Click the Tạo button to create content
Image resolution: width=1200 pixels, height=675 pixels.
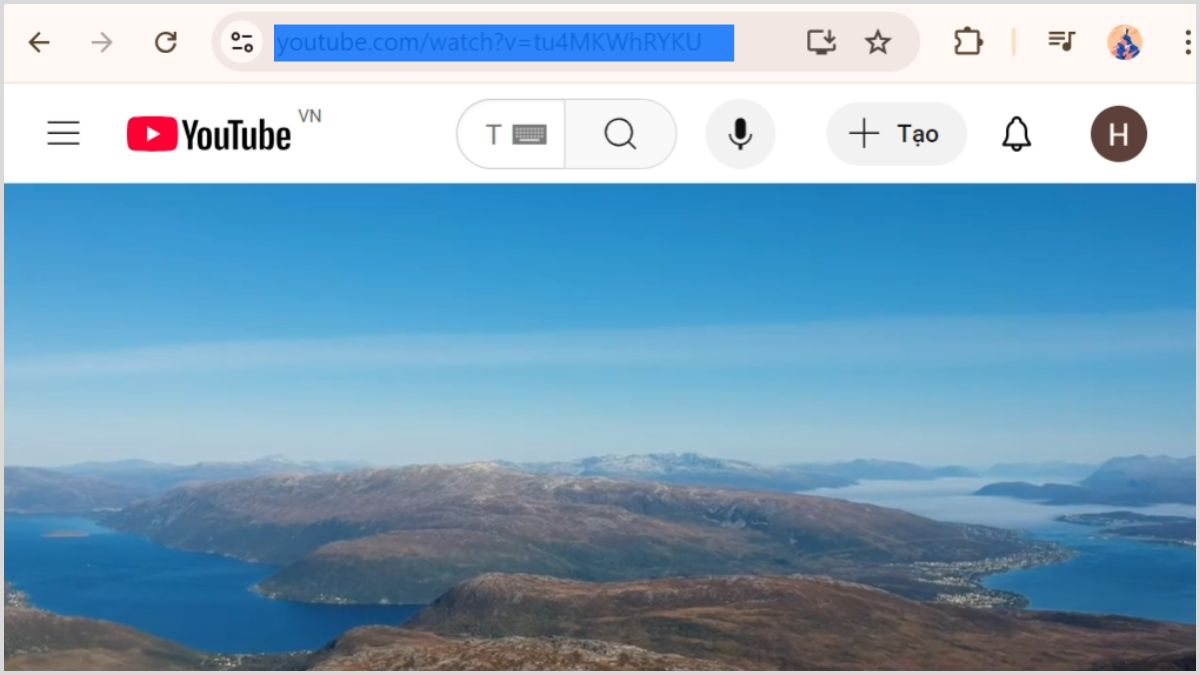(x=896, y=133)
